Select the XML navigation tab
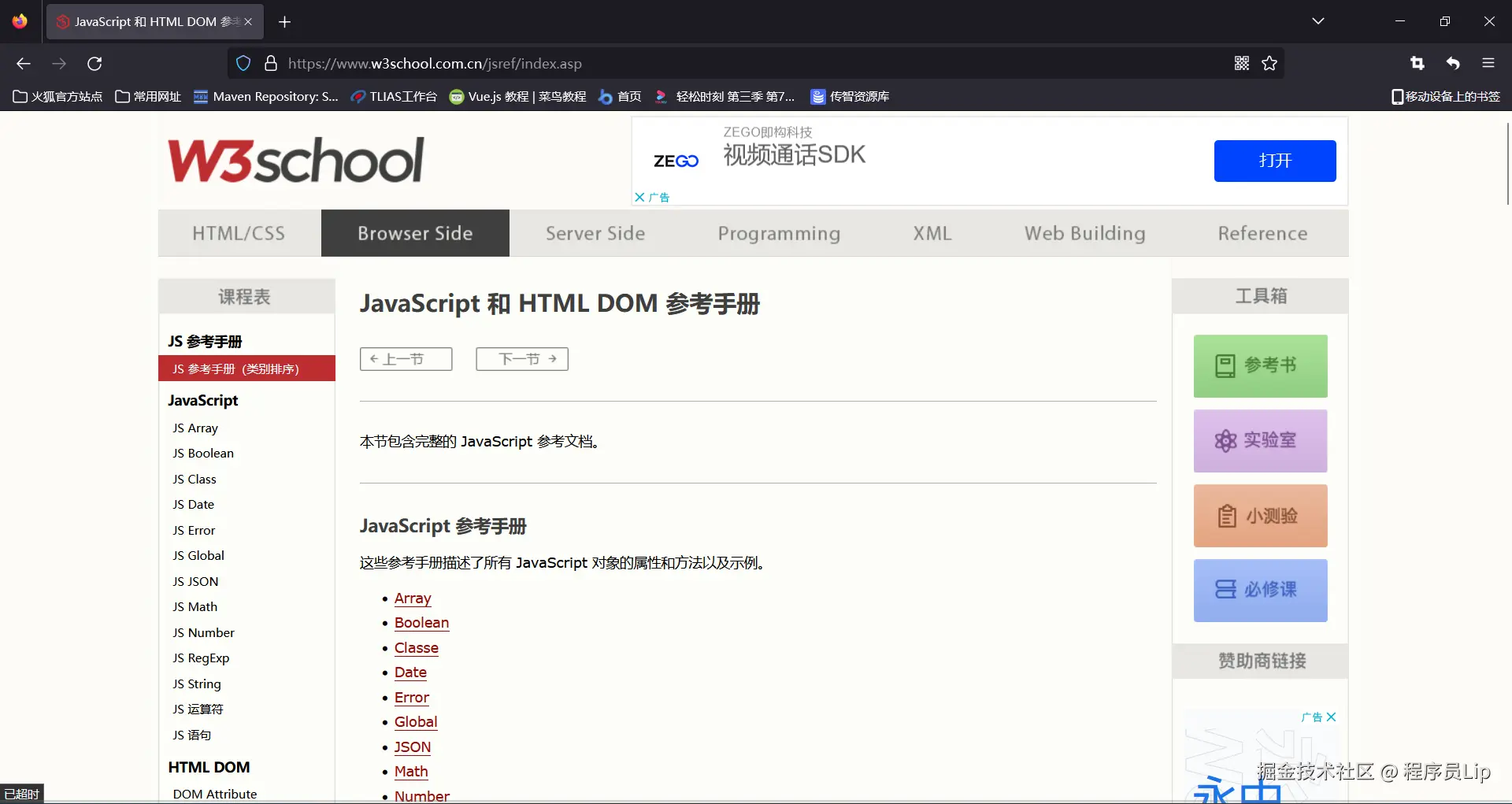Screen dimensions: 1512x804 pyautogui.click(x=932, y=233)
